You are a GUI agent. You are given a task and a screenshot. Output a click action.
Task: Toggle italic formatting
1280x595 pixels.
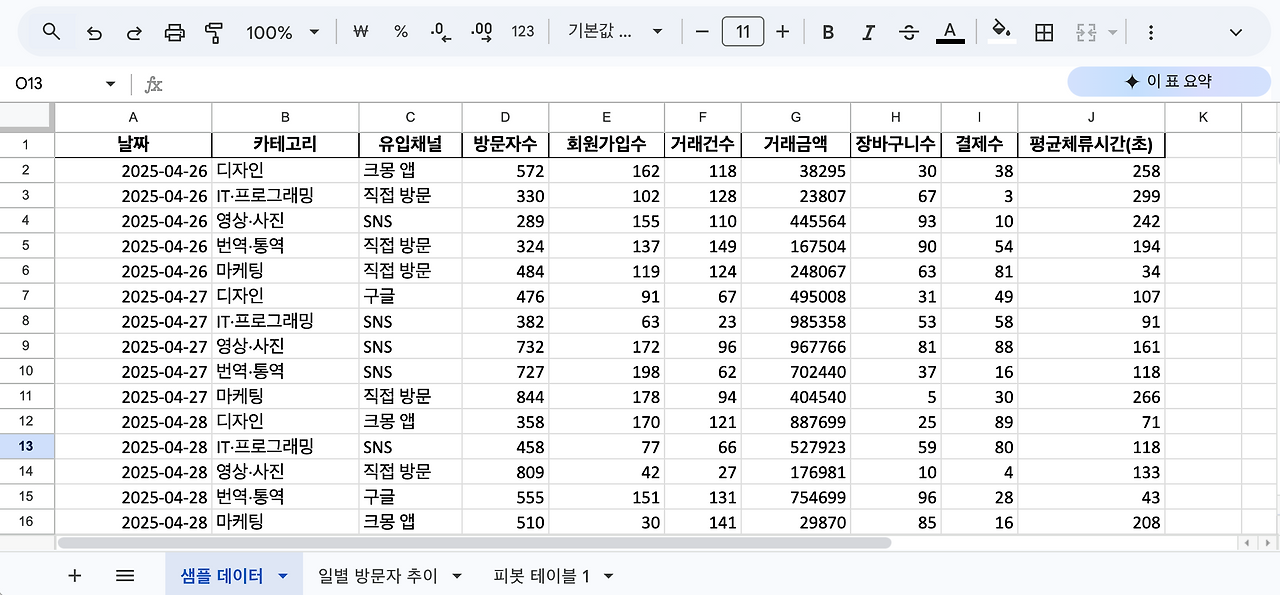click(x=868, y=31)
